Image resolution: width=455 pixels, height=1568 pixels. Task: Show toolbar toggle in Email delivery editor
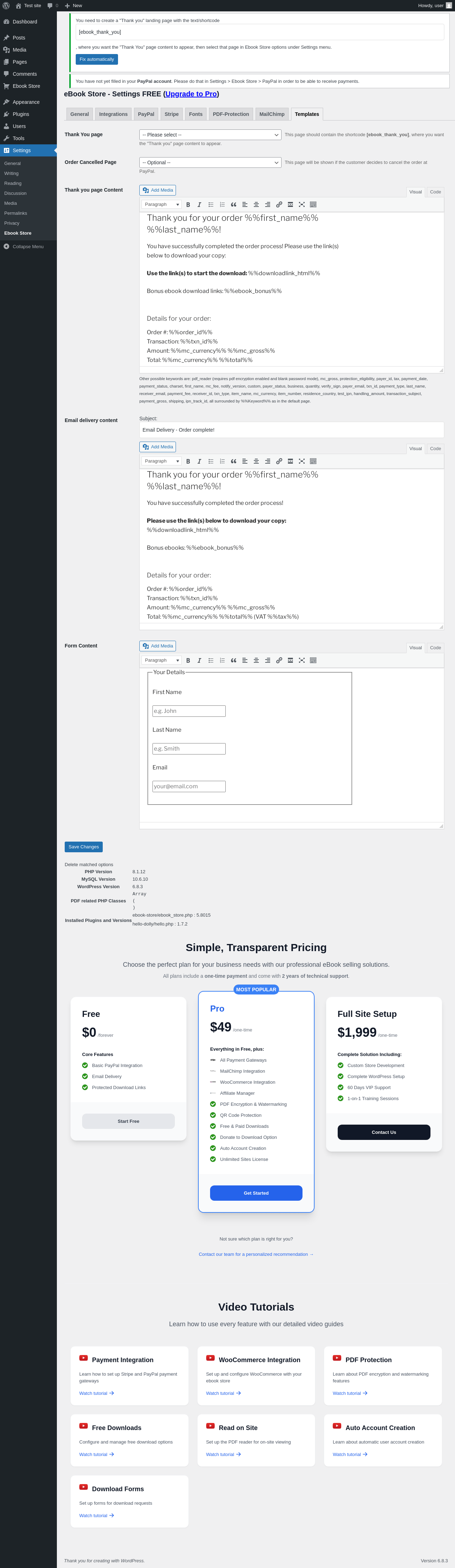[313, 462]
